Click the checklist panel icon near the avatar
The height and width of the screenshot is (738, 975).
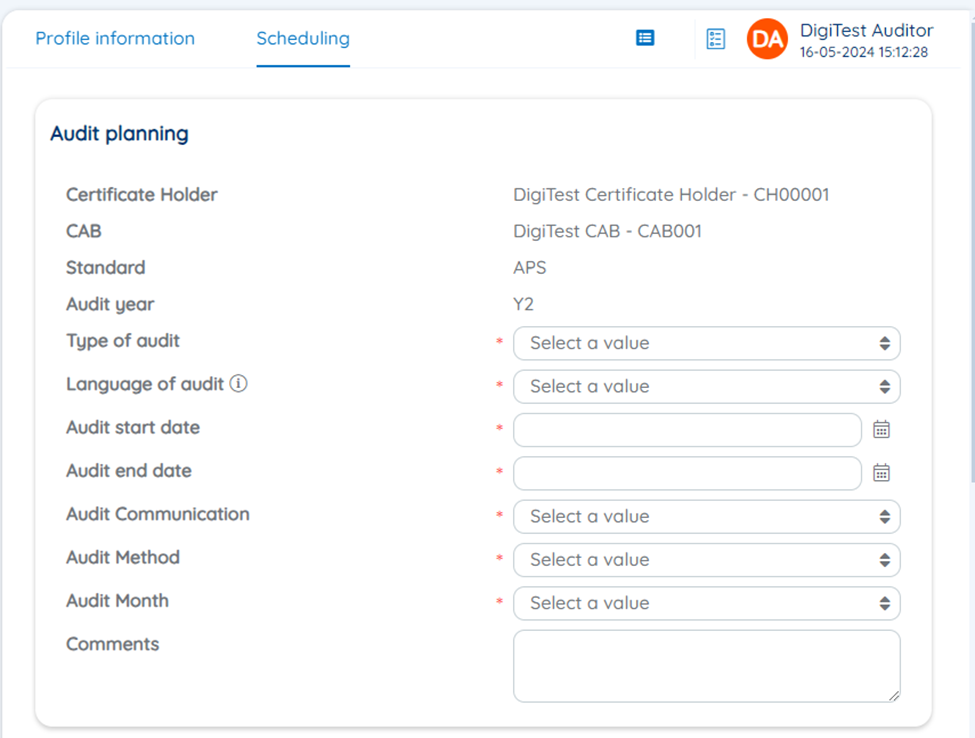[715, 38]
